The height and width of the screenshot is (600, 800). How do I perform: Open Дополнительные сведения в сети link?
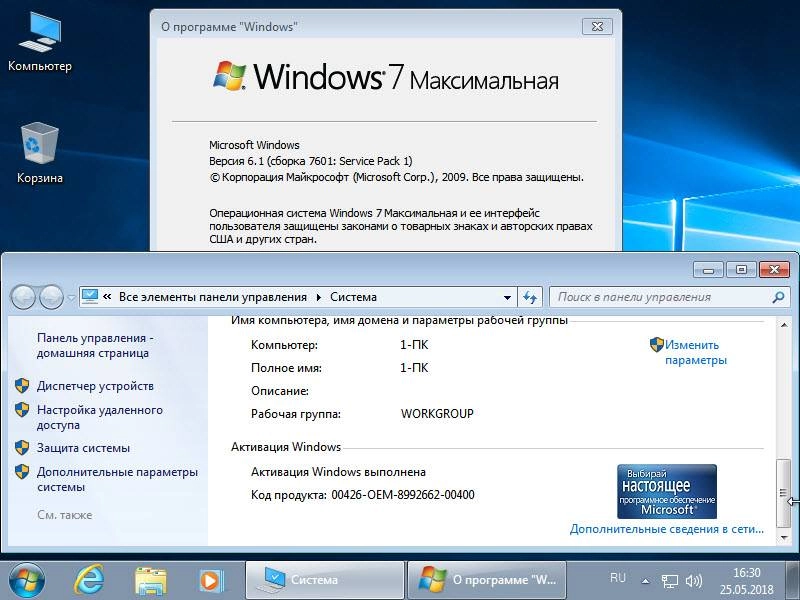pos(667,529)
